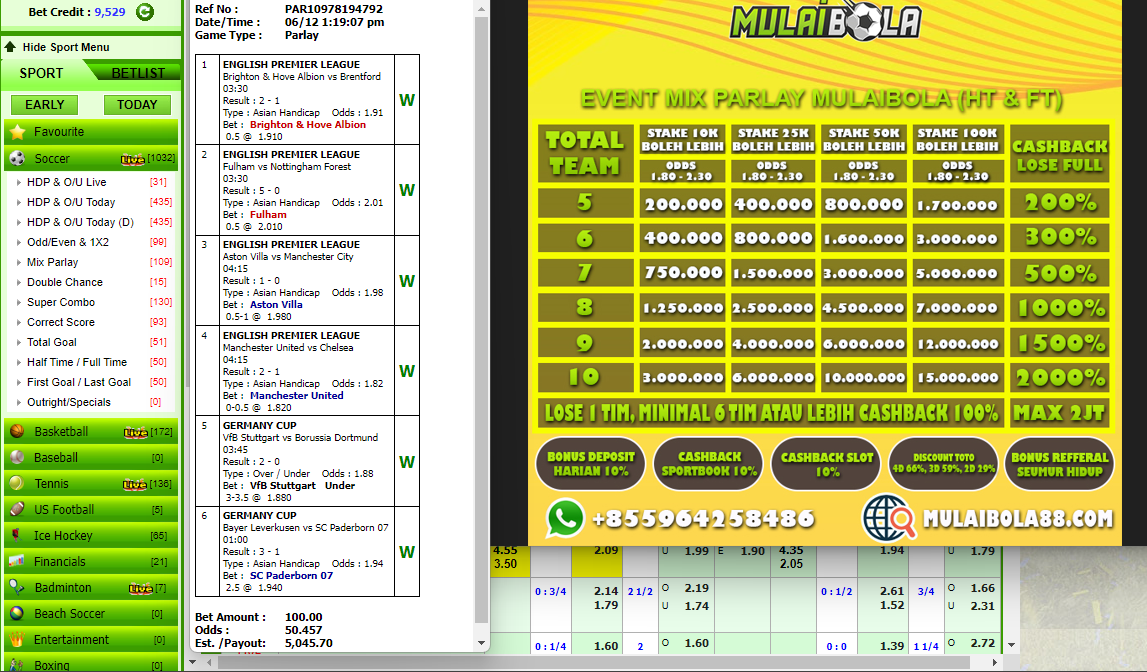
Task: Click SC Paderborn 07 bet text
Action: coord(291,576)
